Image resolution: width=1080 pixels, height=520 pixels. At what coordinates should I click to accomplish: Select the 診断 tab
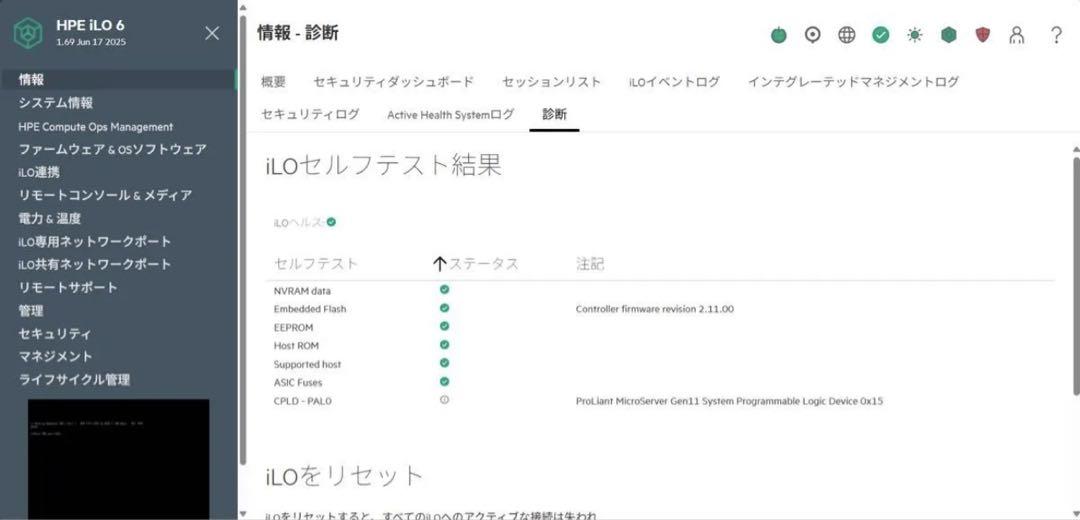[554, 114]
